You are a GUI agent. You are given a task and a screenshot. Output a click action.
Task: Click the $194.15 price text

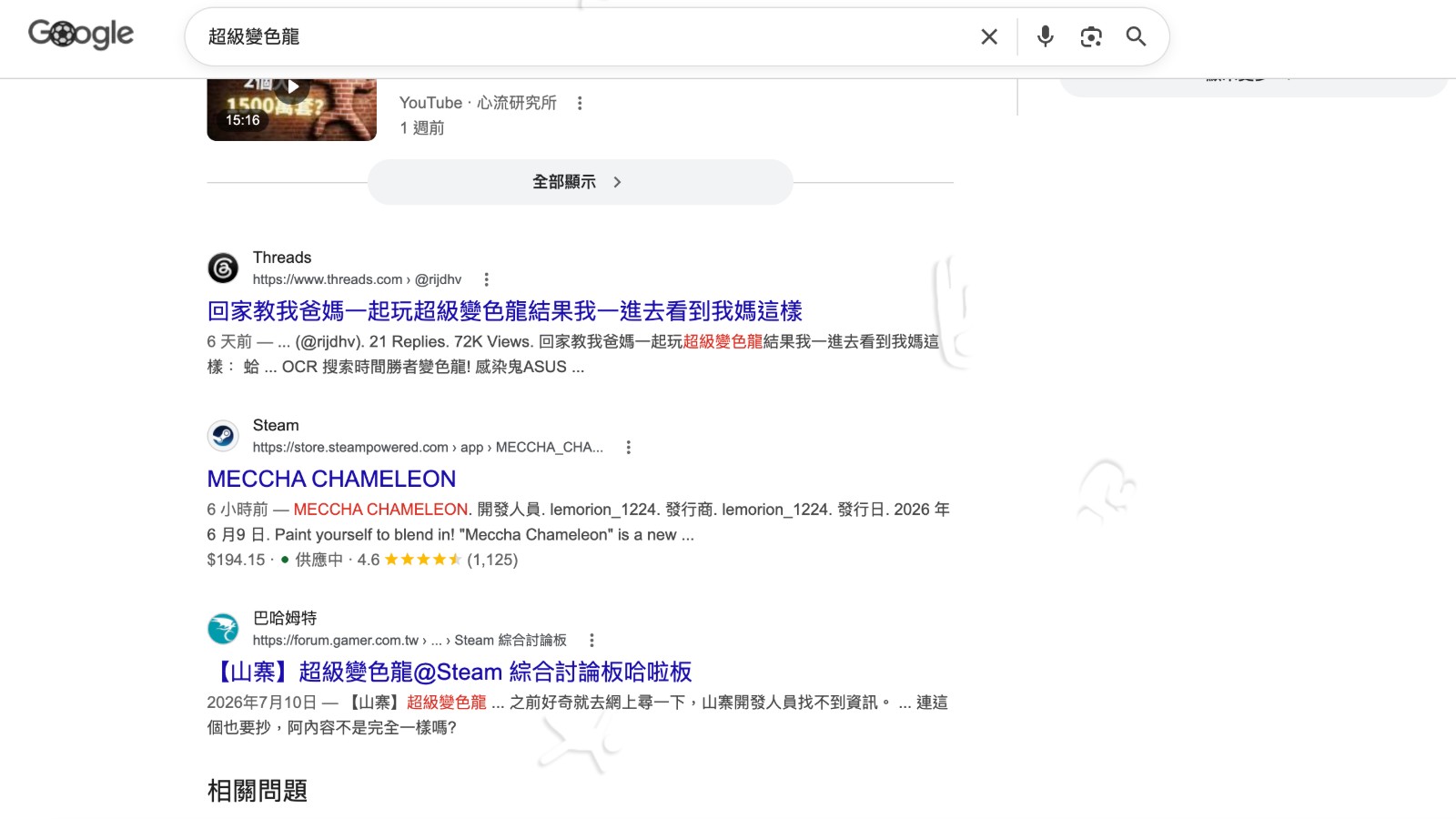pyautogui.click(x=236, y=560)
